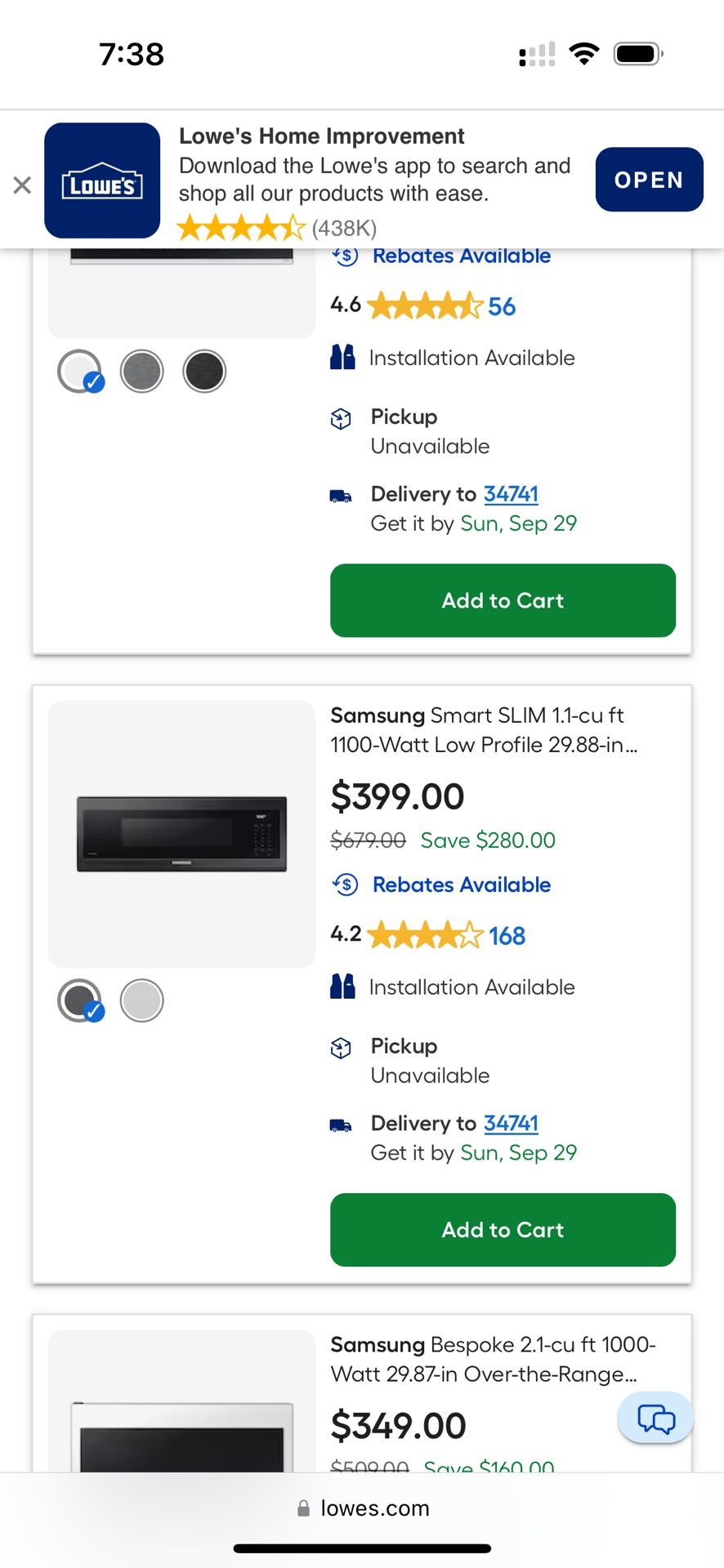Viewport: 724px width, 1568px height.
Task: Tap the pickup box icon for the Samsung SLIM
Action: [x=341, y=1048]
